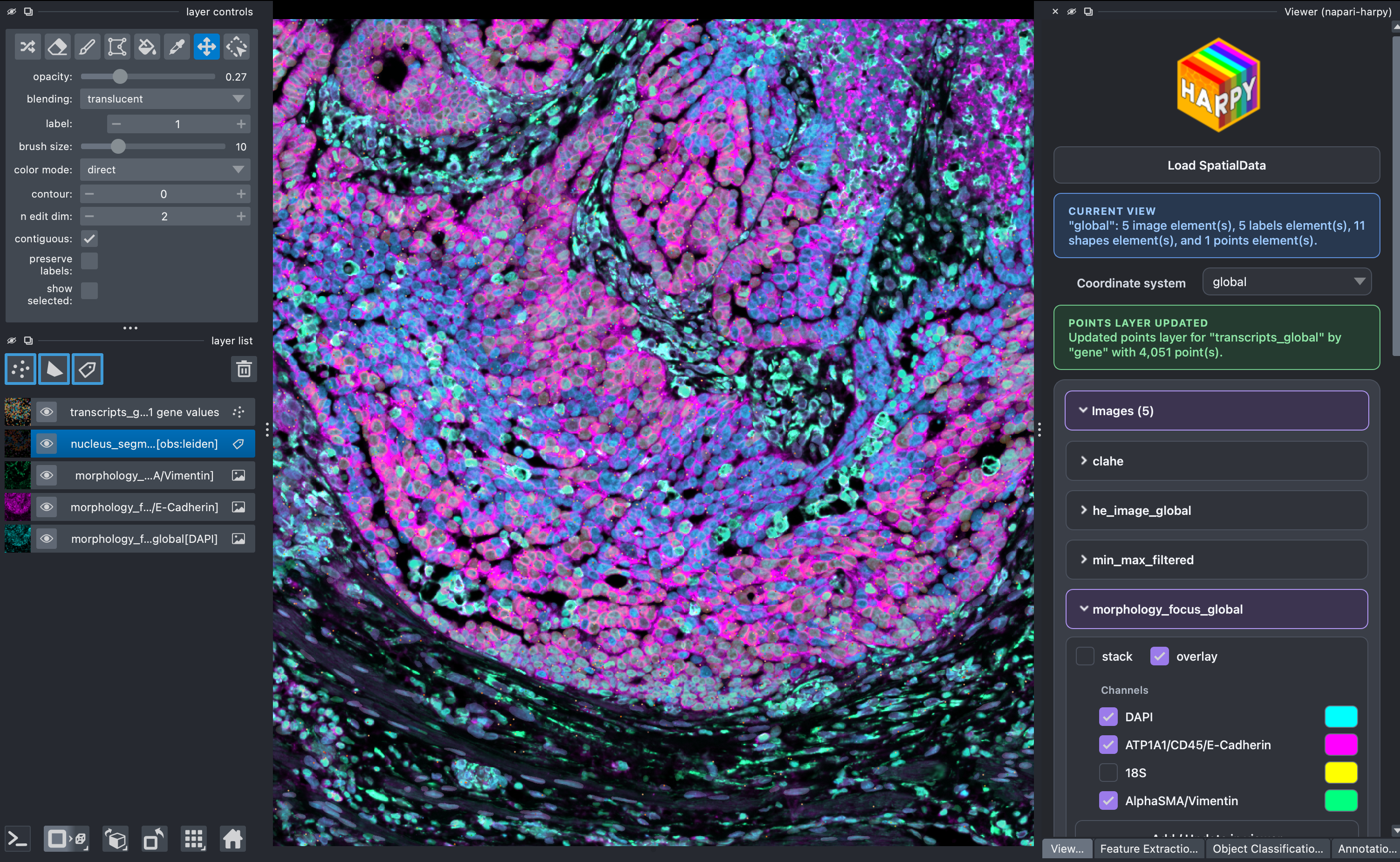This screenshot has width=1400, height=862.
Task: Increase the label value by one
Action: [241, 124]
